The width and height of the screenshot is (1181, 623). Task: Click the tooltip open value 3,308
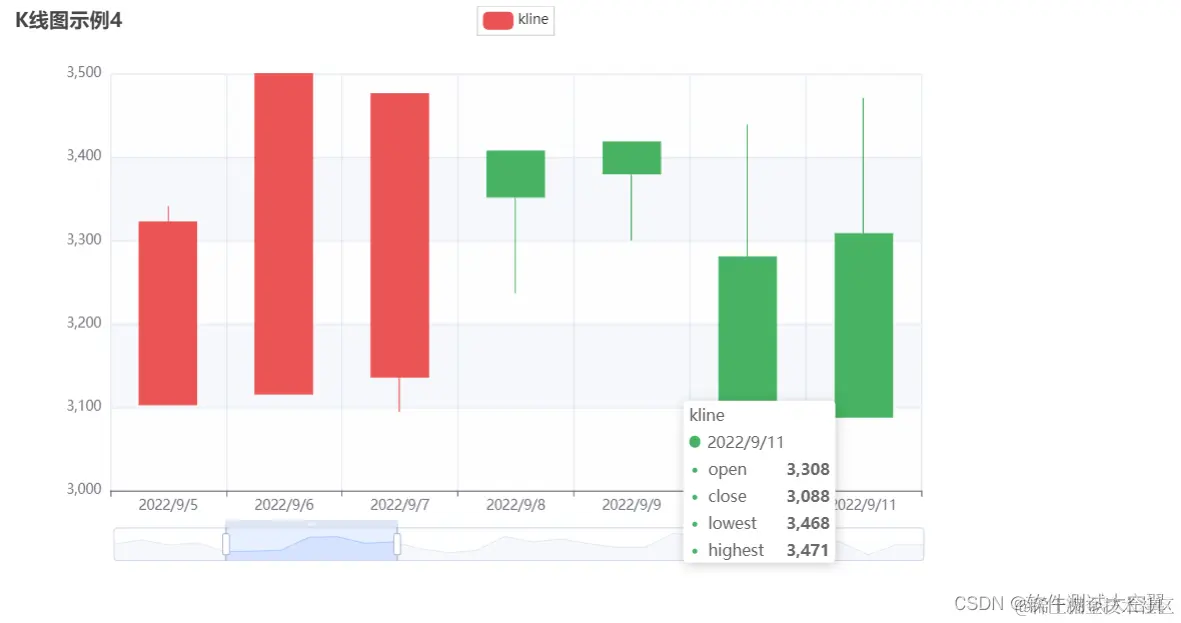tap(808, 469)
